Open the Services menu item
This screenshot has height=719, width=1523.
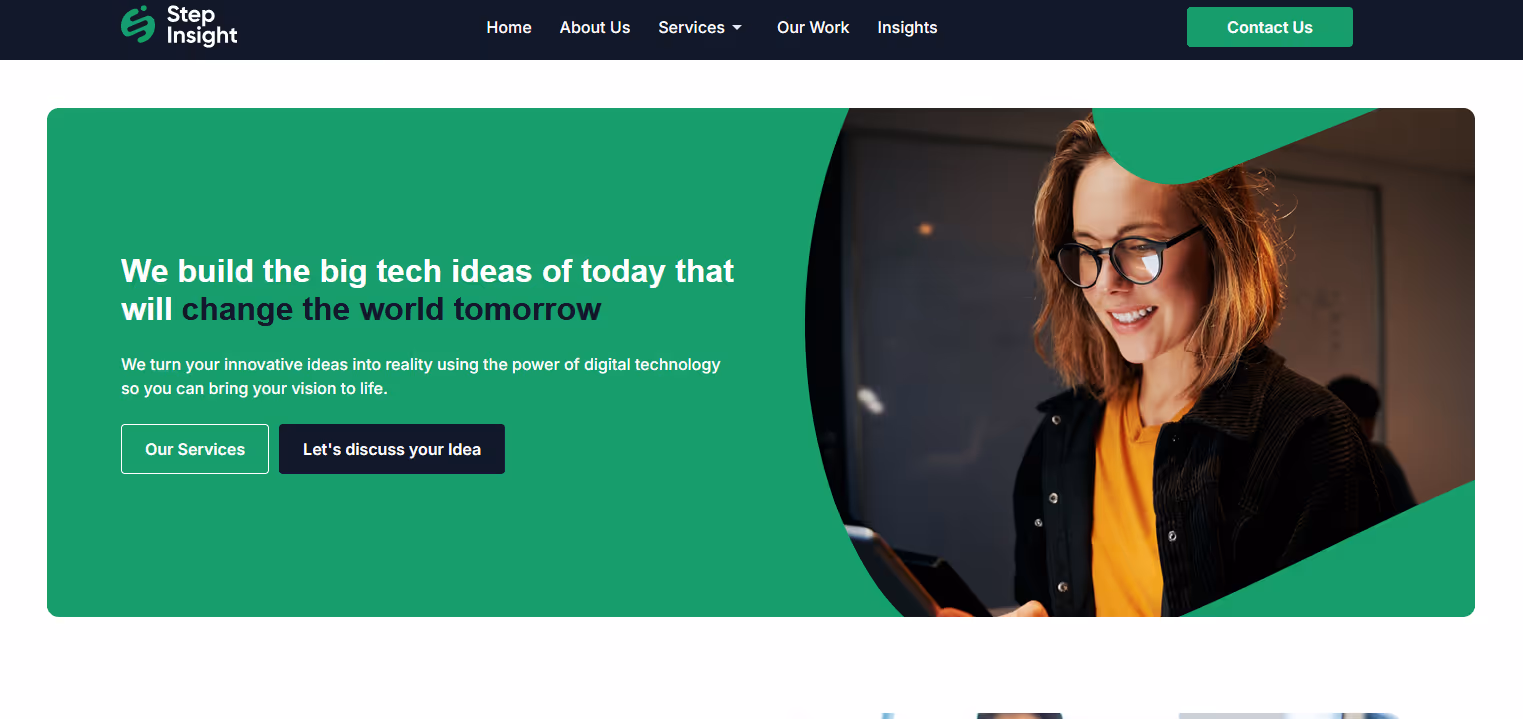691,28
